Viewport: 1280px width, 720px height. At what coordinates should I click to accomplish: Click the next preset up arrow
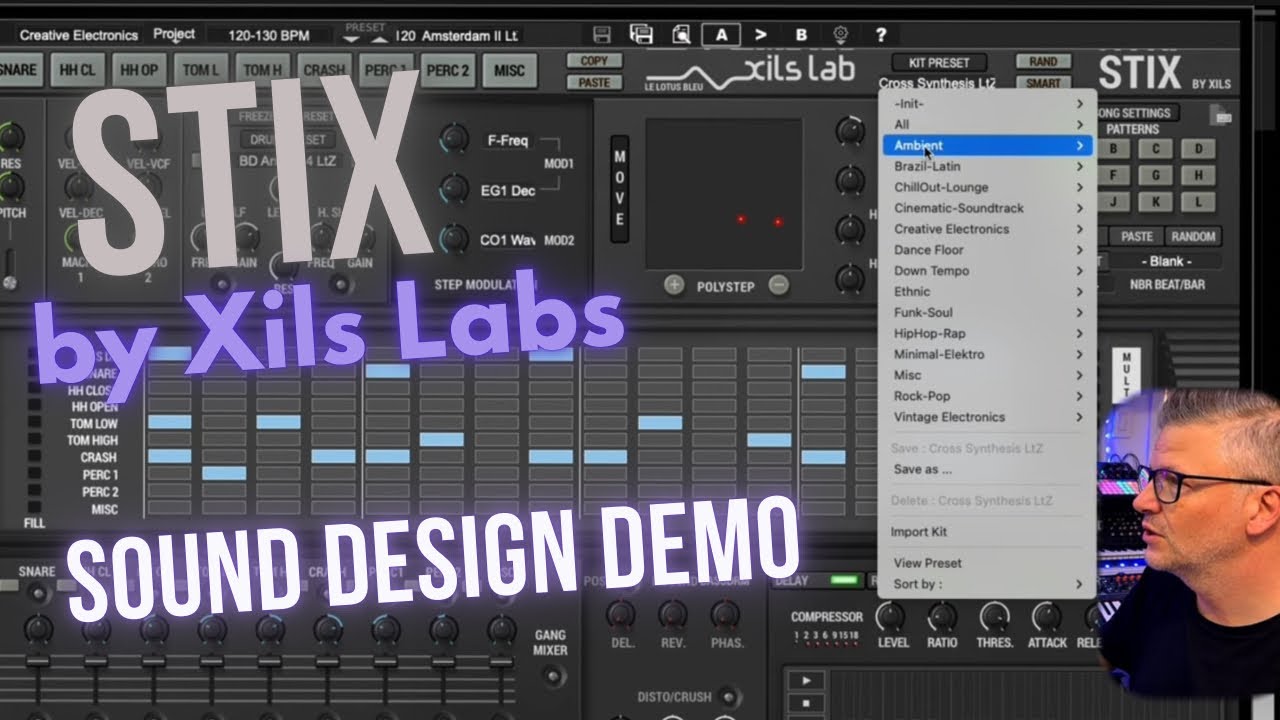pos(378,39)
